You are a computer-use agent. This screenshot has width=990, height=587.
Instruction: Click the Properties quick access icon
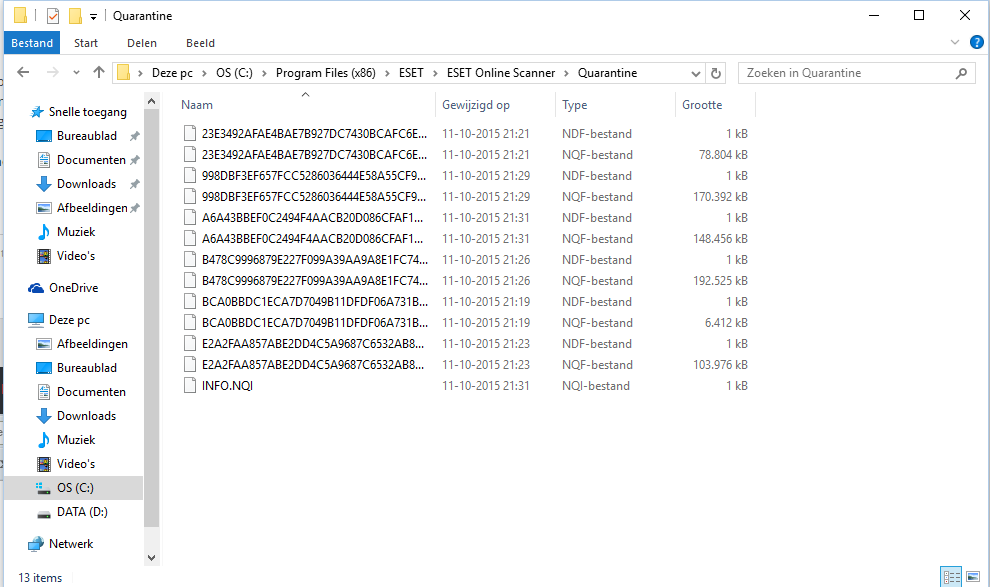[53, 16]
